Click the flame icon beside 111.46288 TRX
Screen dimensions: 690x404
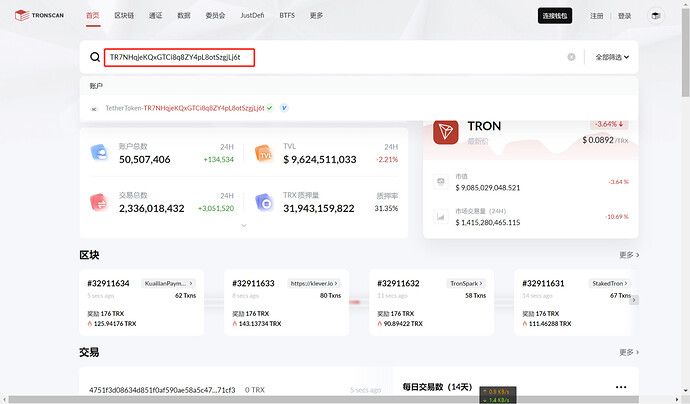pyautogui.click(x=525, y=323)
